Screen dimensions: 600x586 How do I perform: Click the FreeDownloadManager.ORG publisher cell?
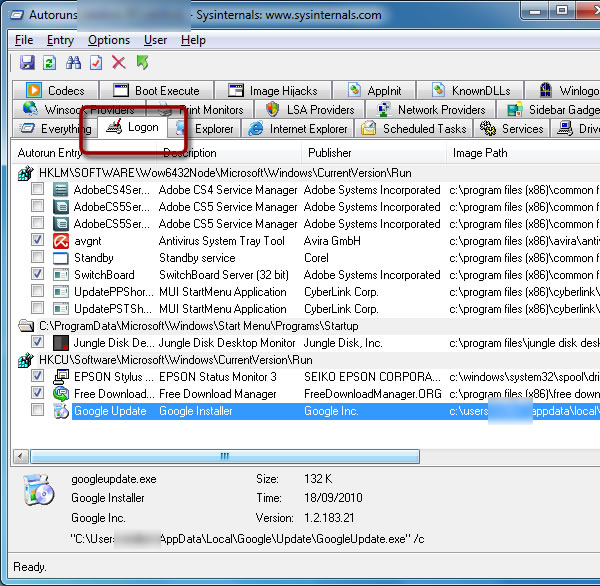pyautogui.click(x=373, y=394)
